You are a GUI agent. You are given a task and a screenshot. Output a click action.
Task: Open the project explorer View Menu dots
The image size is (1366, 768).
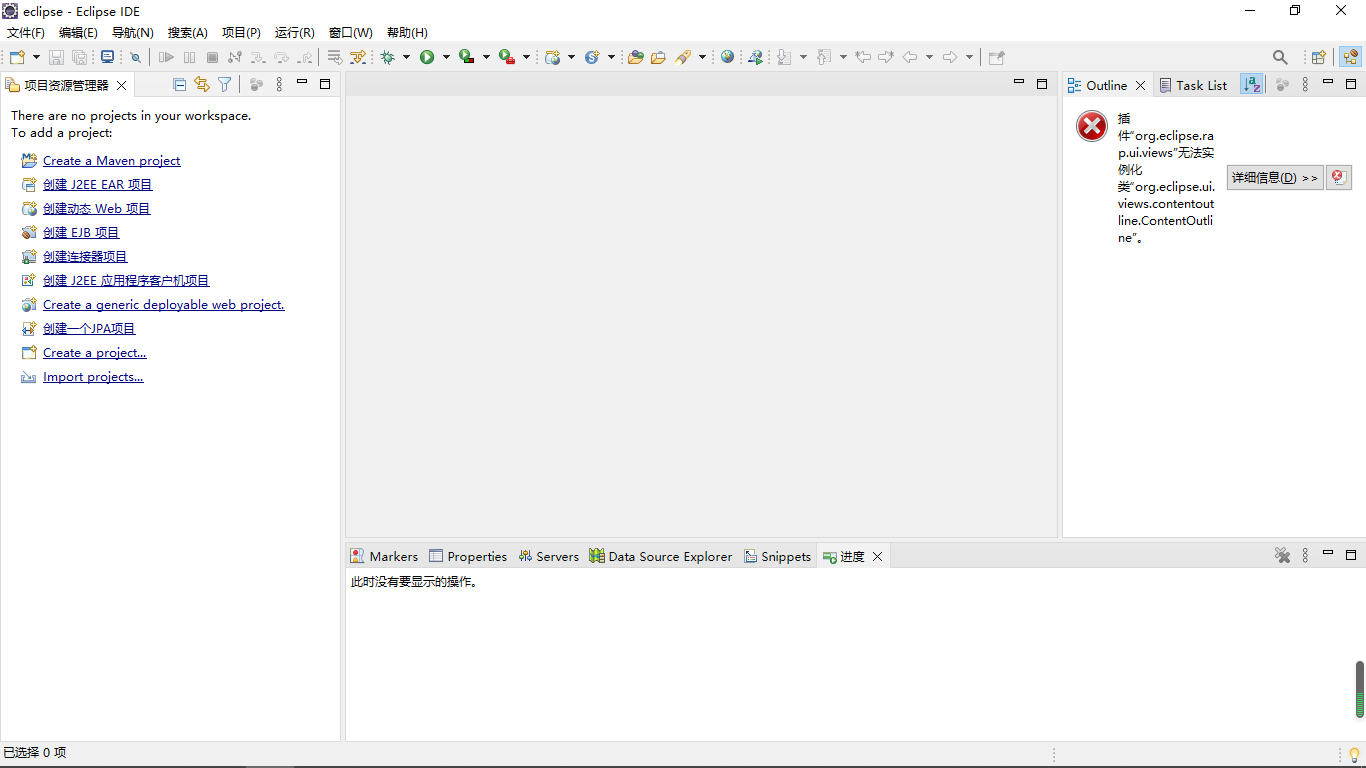pos(279,85)
